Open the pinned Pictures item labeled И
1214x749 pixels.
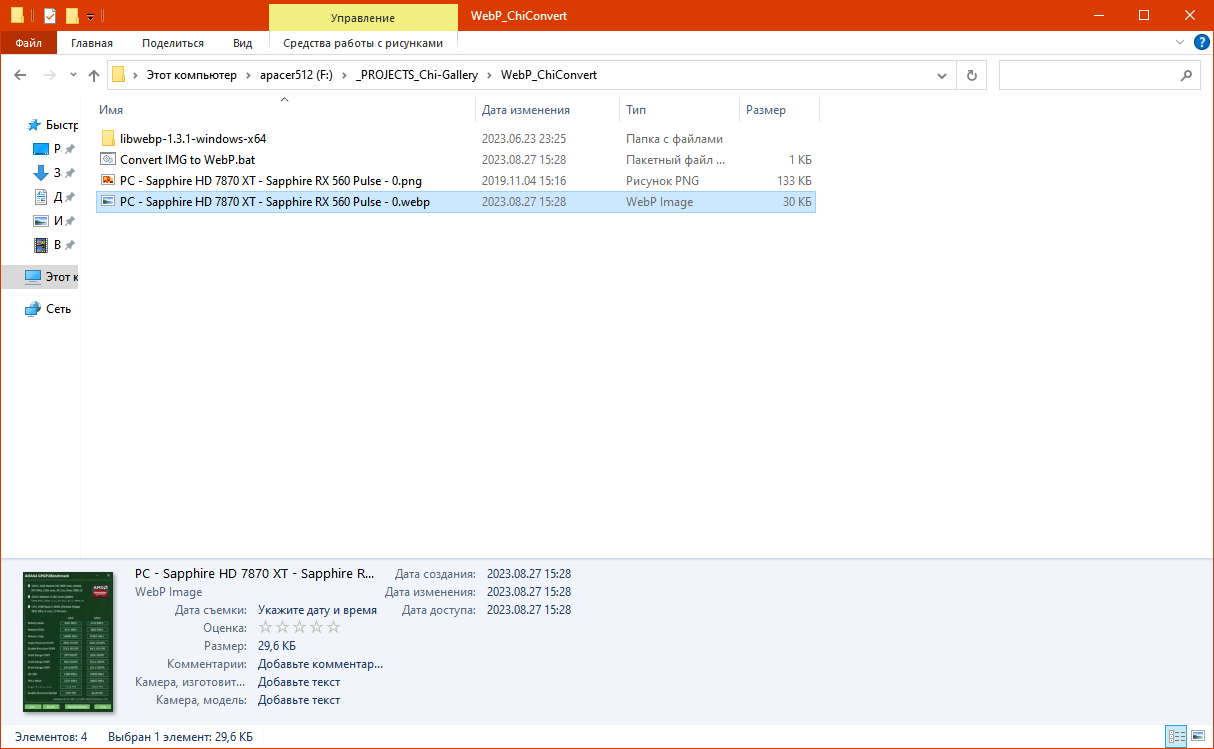tap(54, 221)
